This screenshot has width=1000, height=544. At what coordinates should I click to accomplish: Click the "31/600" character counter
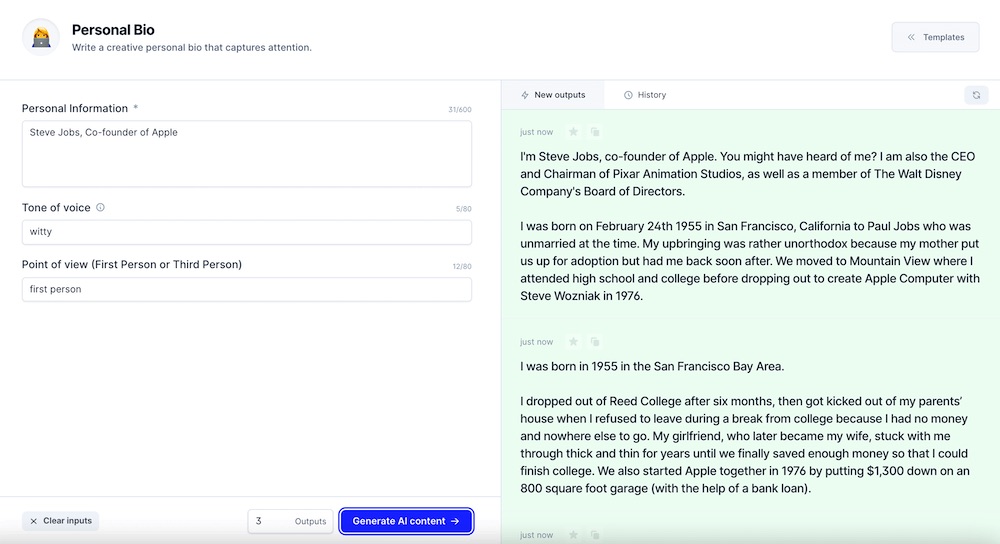click(x=460, y=110)
